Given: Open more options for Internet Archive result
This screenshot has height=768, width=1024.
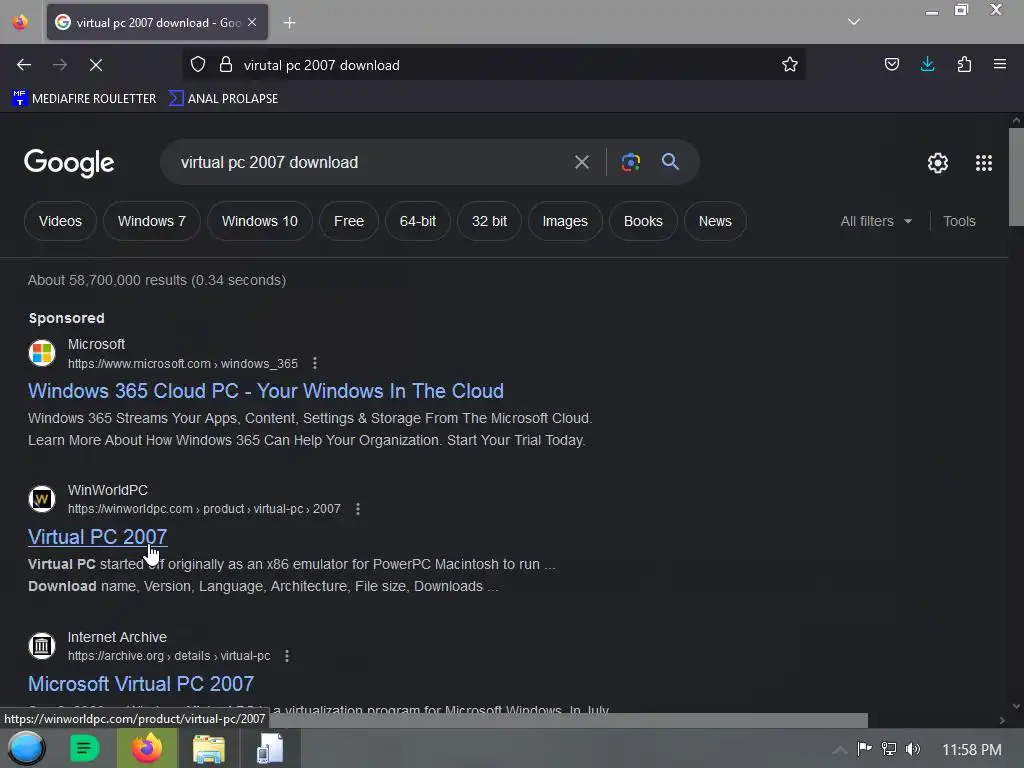Looking at the screenshot, I should pos(287,656).
